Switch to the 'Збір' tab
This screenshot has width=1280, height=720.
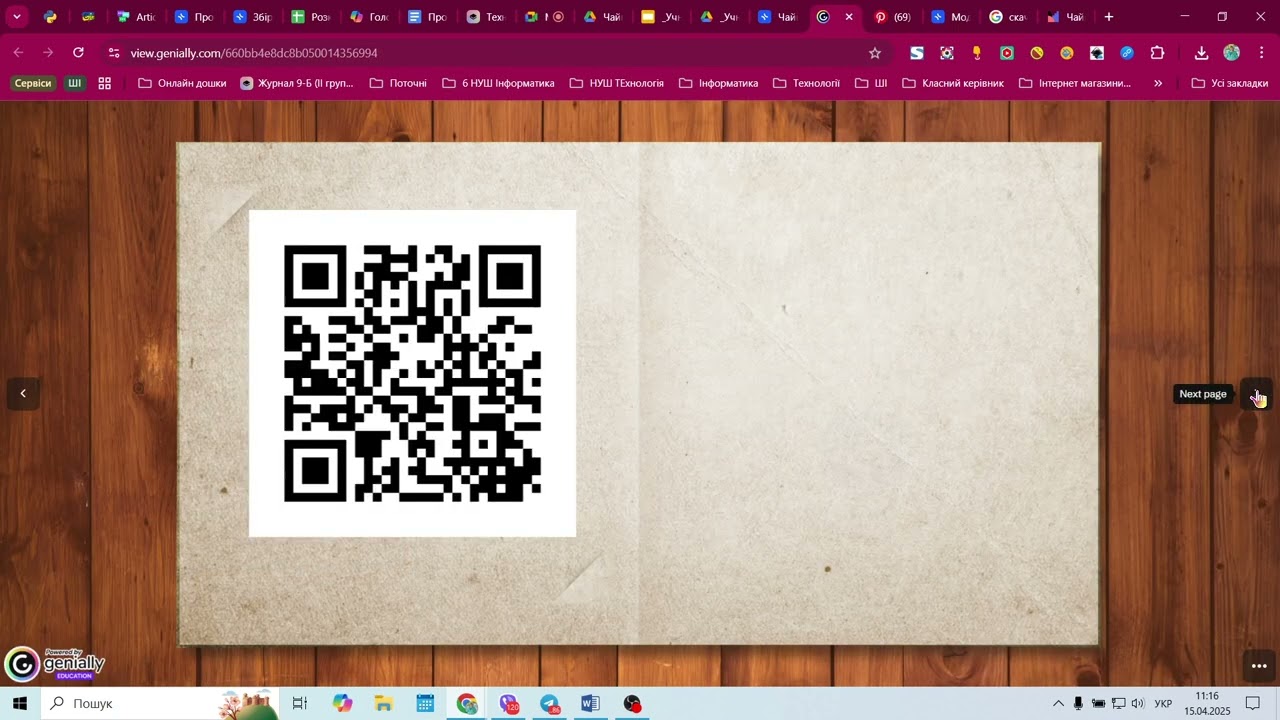pyautogui.click(x=252, y=17)
